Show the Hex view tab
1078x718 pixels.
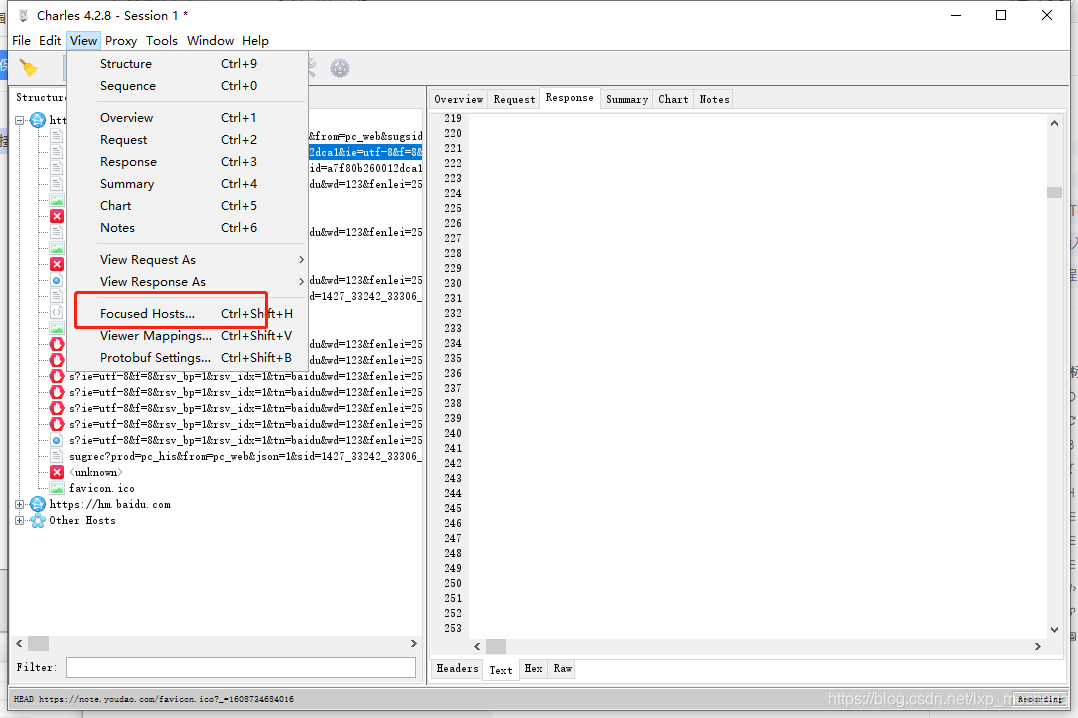tap(533, 668)
